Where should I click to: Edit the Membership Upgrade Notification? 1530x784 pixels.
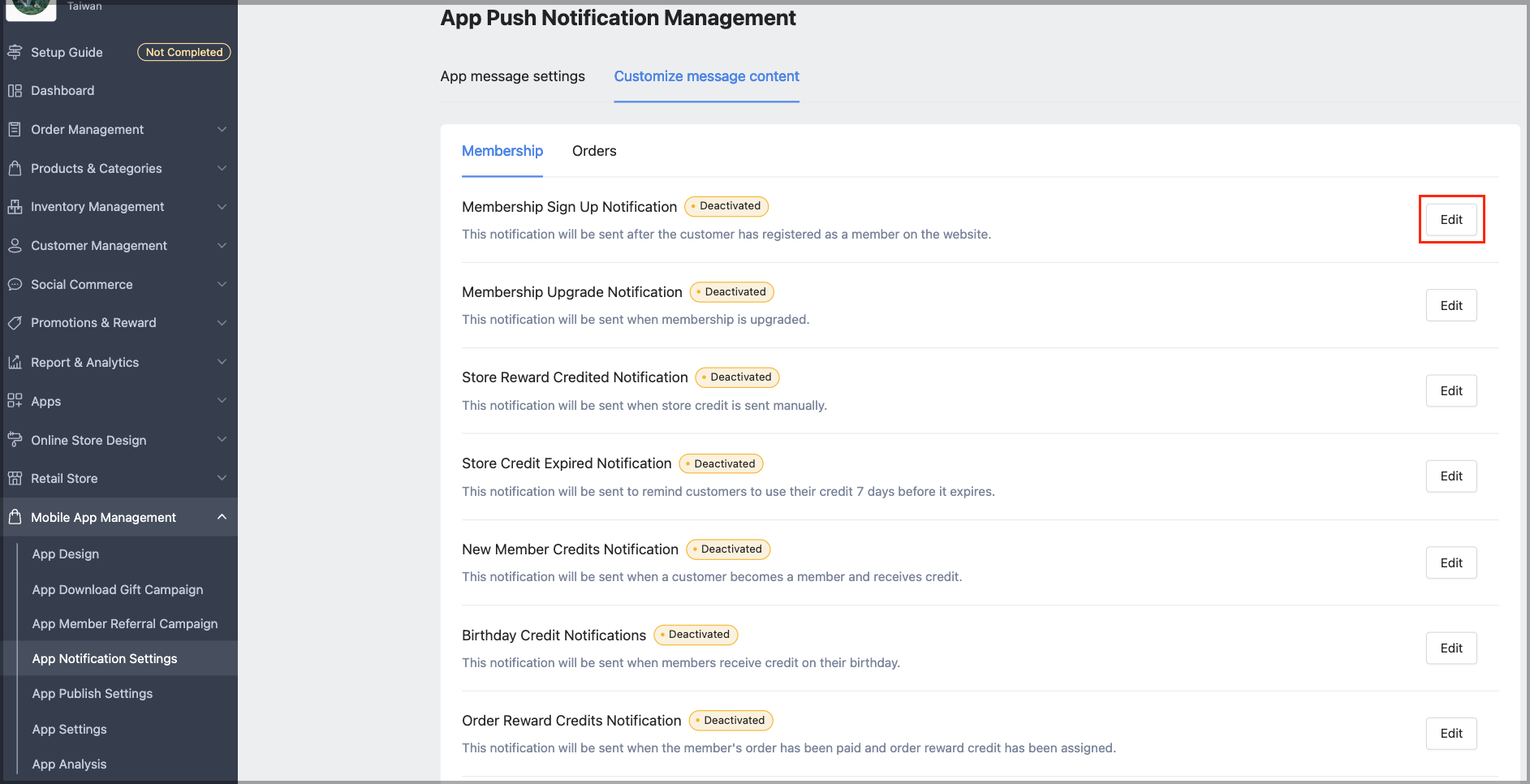click(1451, 306)
